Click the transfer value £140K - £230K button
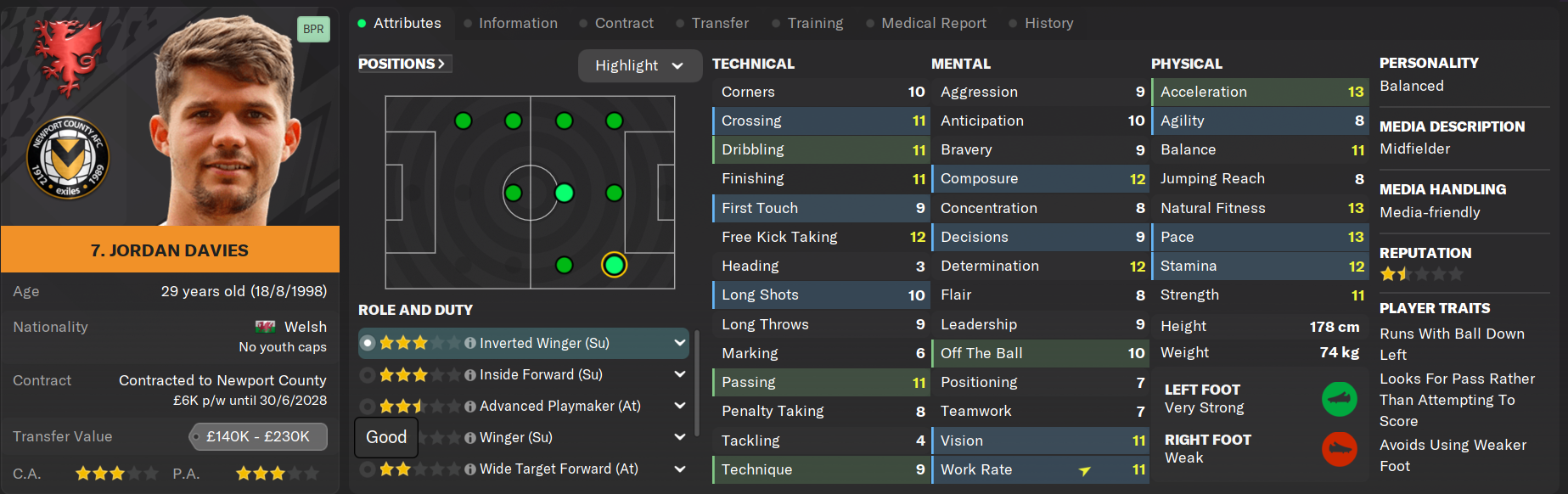Image resolution: width=1568 pixels, height=494 pixels. tap(258, 436)
